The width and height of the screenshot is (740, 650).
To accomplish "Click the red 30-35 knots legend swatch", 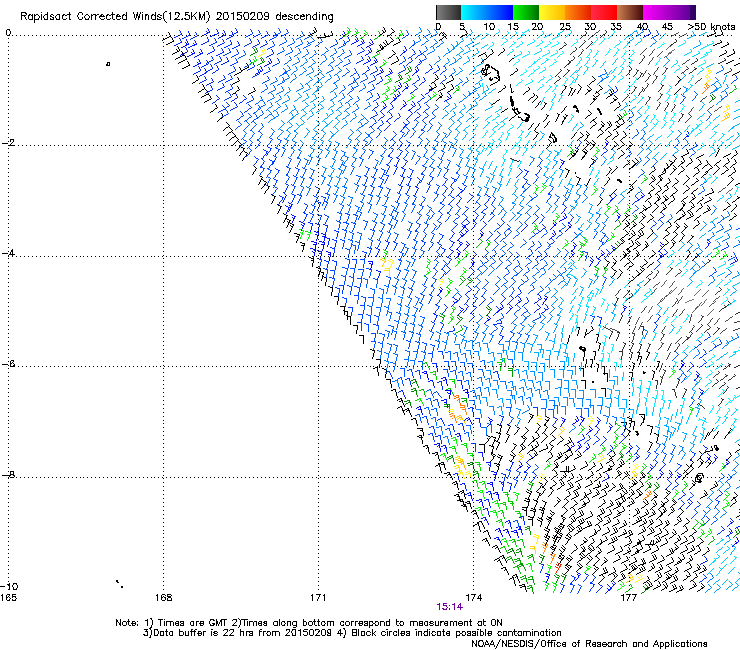I will click(604, 12).
